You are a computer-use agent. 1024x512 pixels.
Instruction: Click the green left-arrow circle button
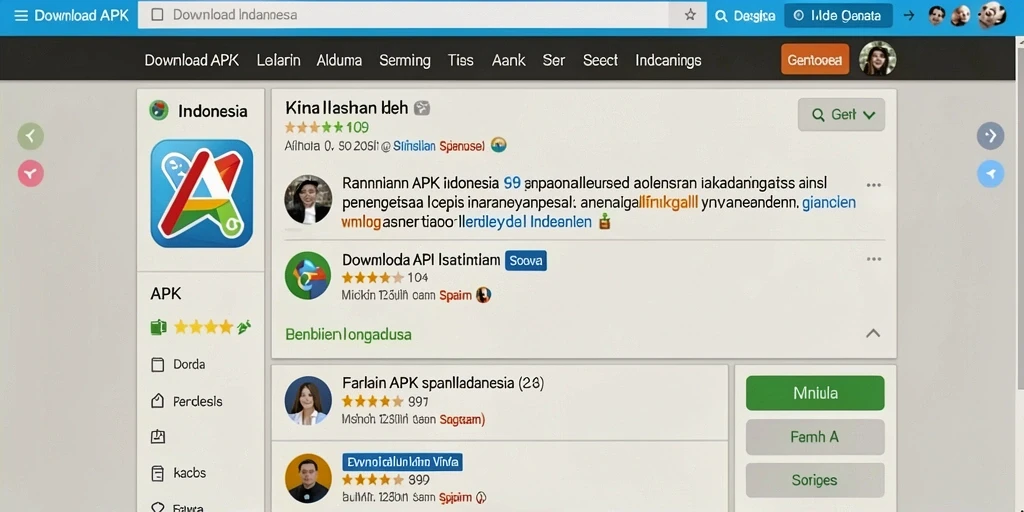30,136
